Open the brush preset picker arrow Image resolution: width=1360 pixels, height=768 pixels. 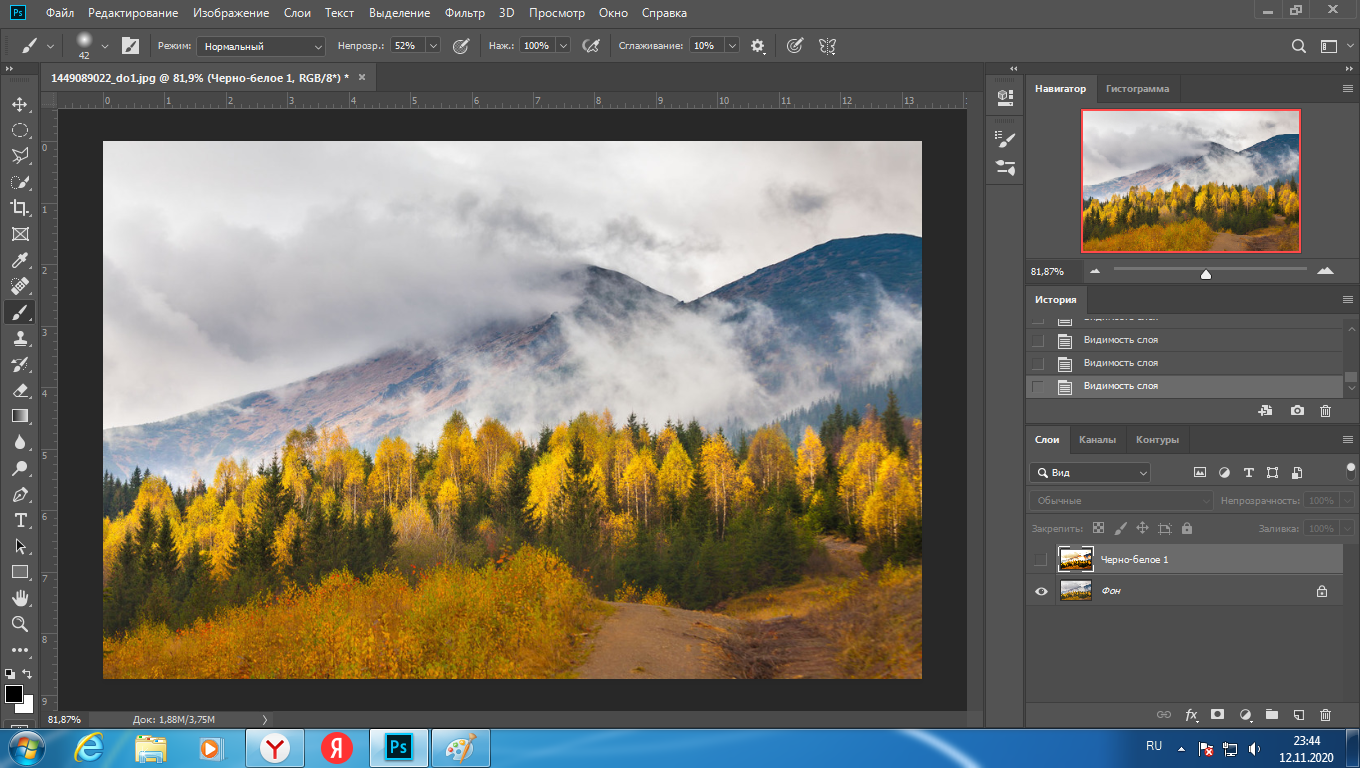click(105, 46)
